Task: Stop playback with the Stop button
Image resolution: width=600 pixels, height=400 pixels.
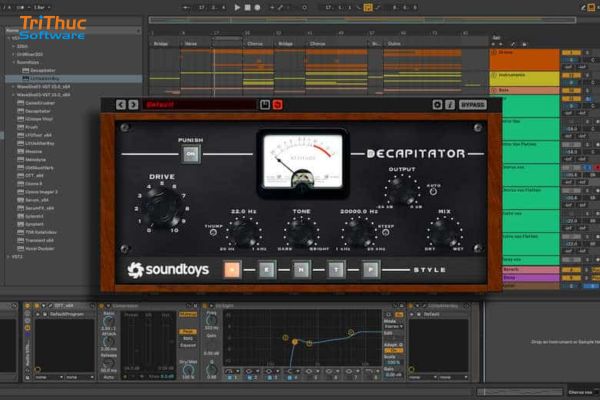Action: coord(248,7)
